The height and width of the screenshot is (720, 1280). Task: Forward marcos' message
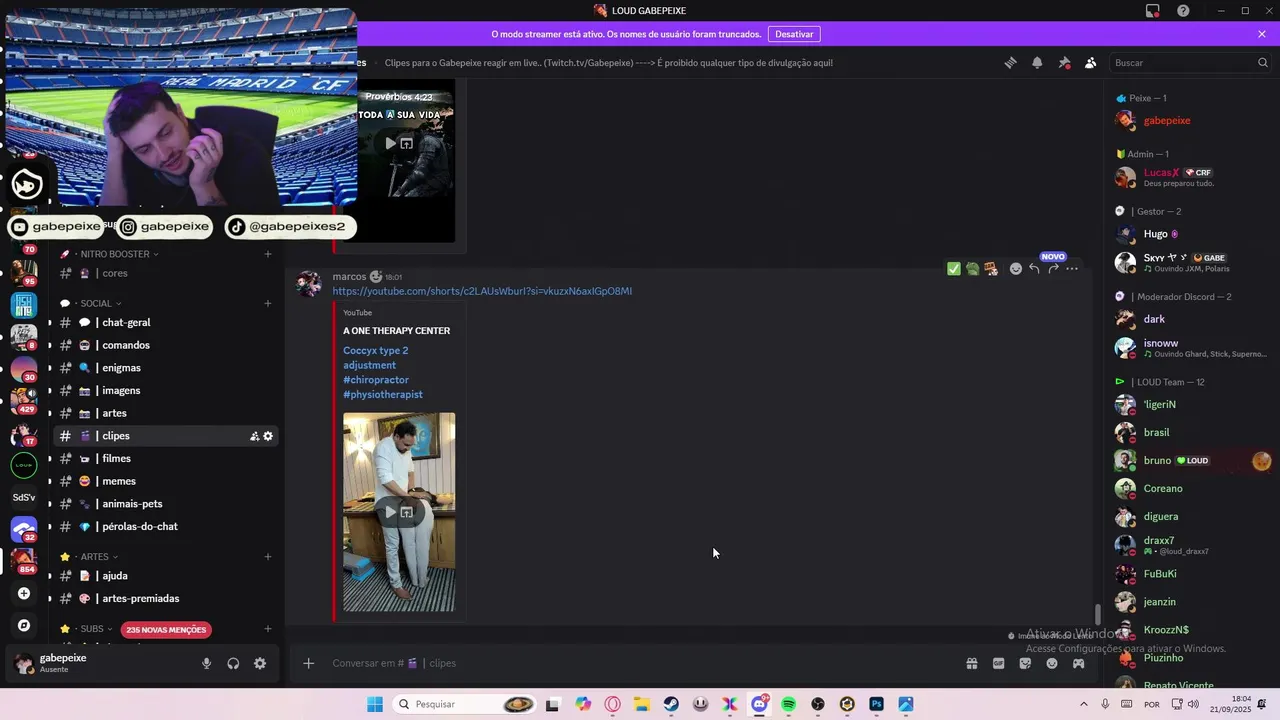tap(1053, 269)
